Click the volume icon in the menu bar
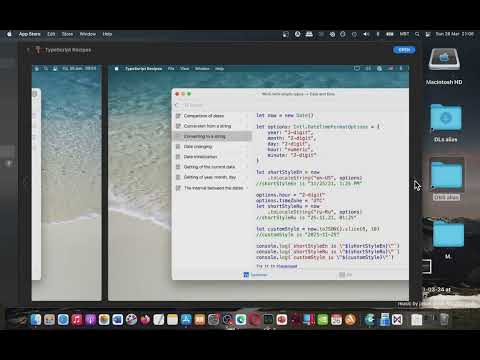The image size is (480, 360). [366, 34]
